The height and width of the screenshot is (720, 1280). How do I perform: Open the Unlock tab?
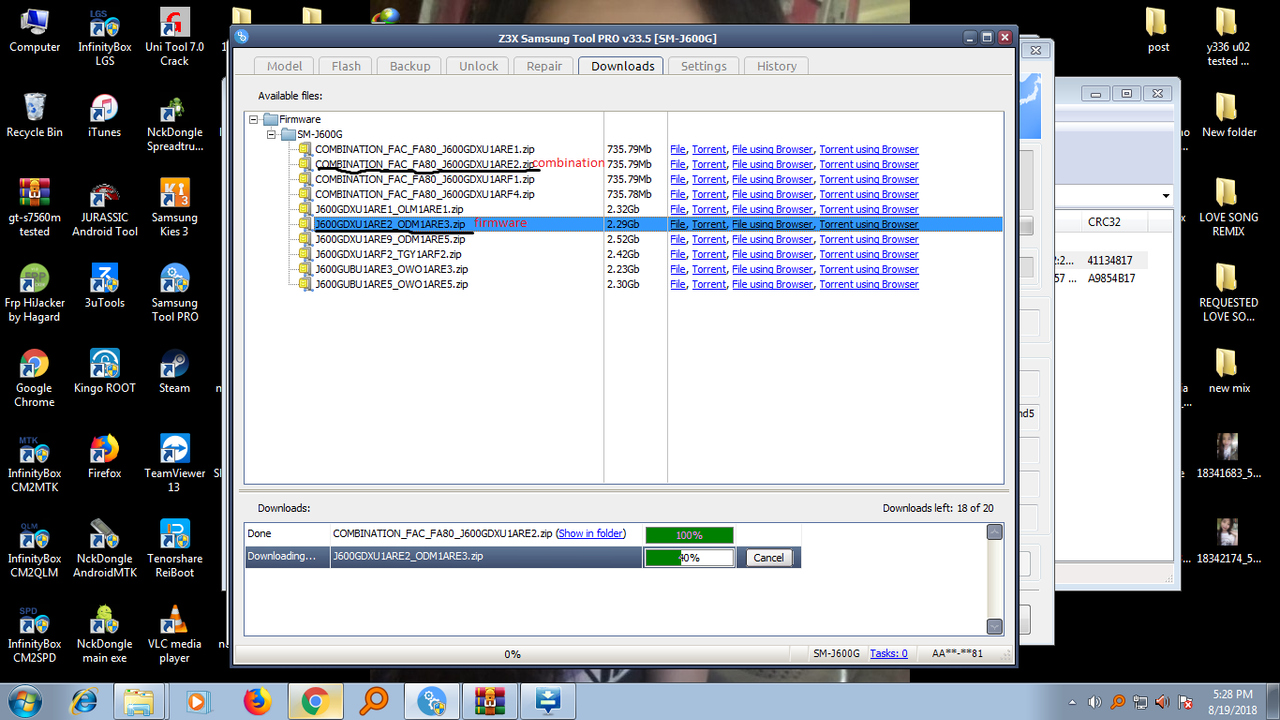(479, 66)
